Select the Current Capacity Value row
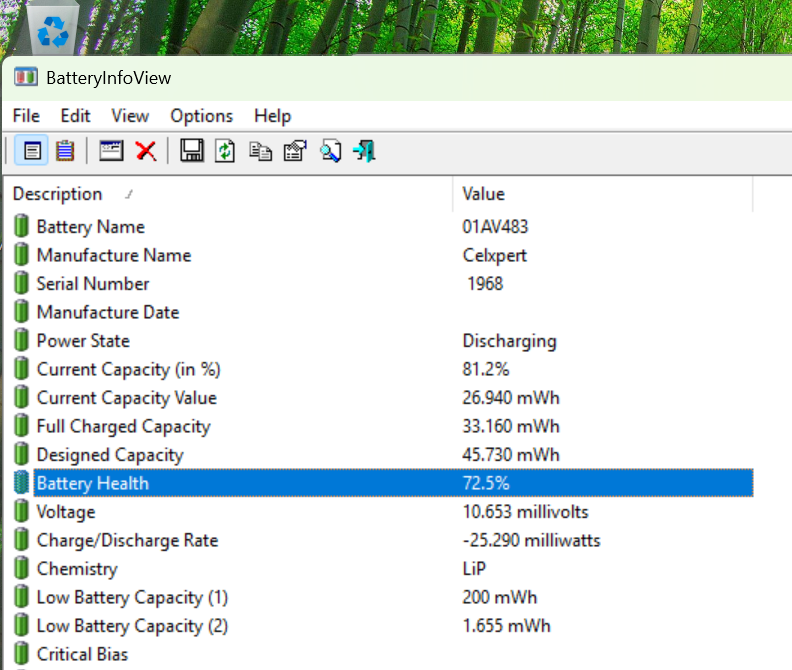792x670 pixels. [x=383, y=398]
